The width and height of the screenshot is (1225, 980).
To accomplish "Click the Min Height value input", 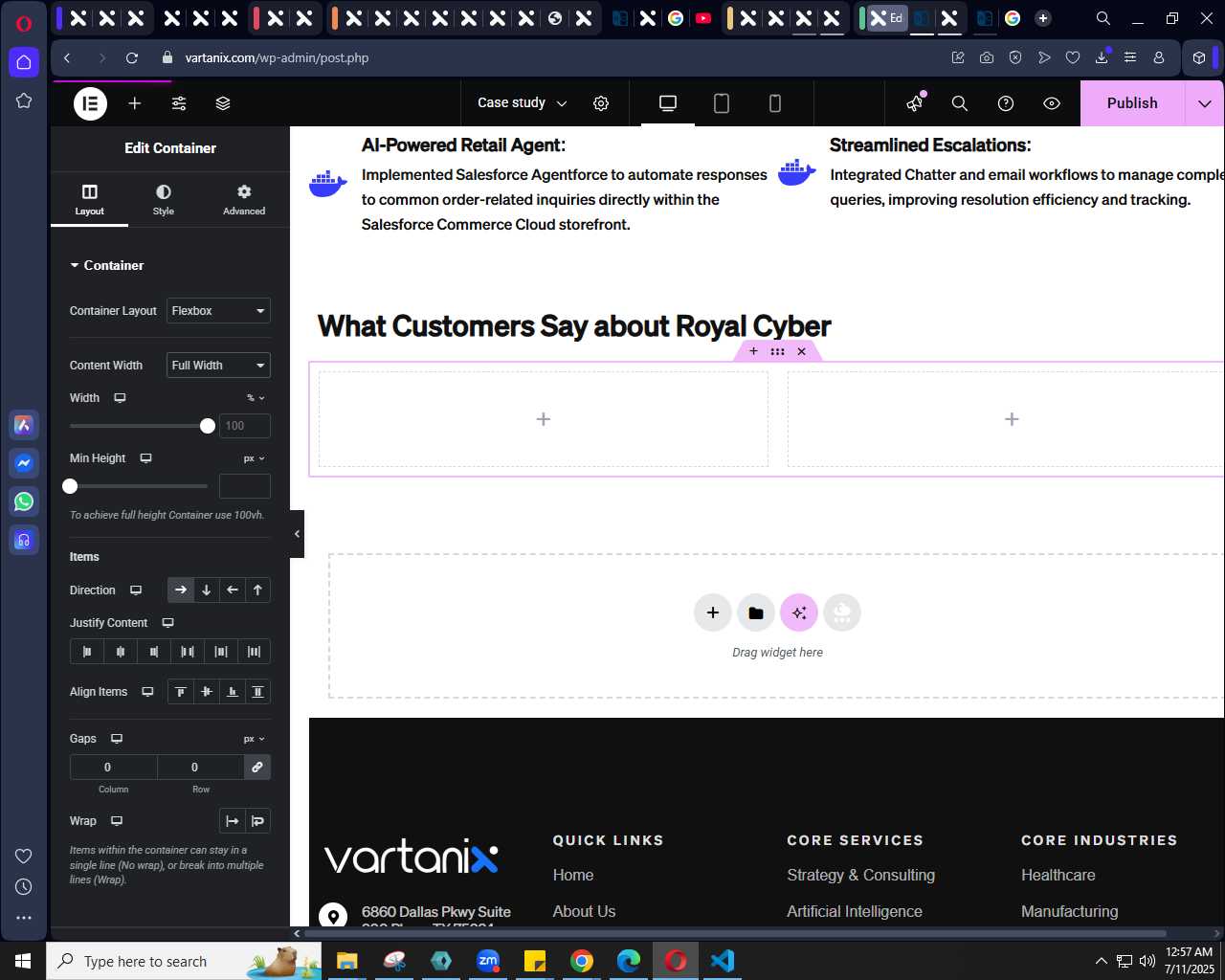I will point(245,486).
